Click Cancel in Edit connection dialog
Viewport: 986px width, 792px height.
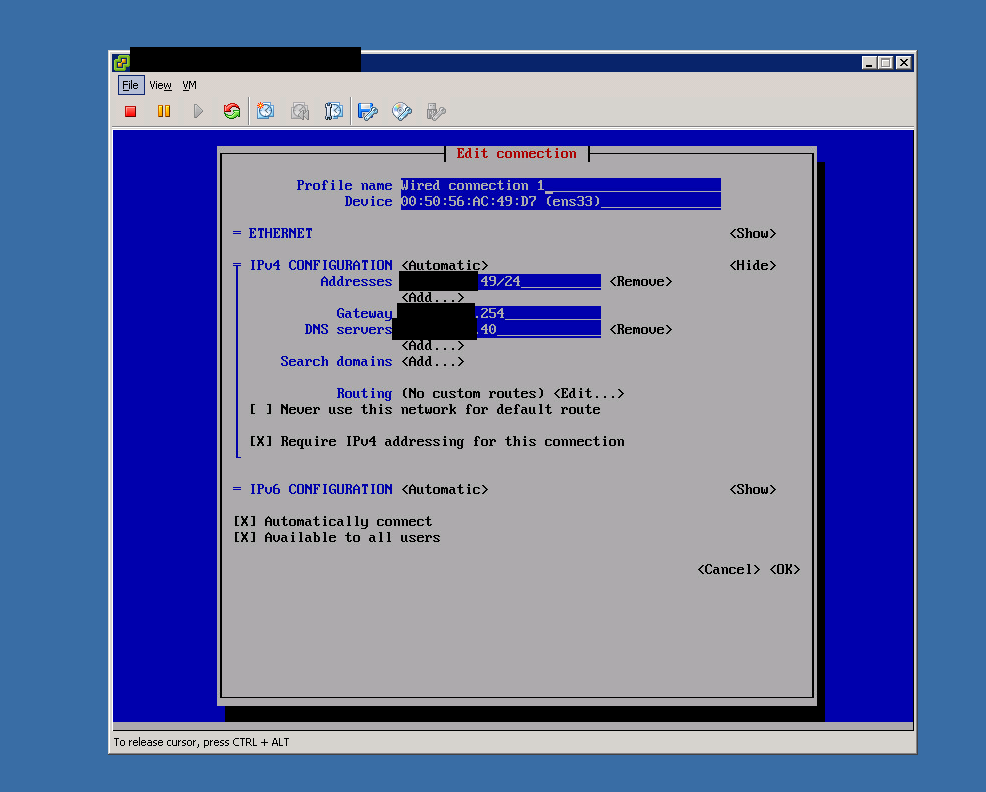(x=729, y=569)
